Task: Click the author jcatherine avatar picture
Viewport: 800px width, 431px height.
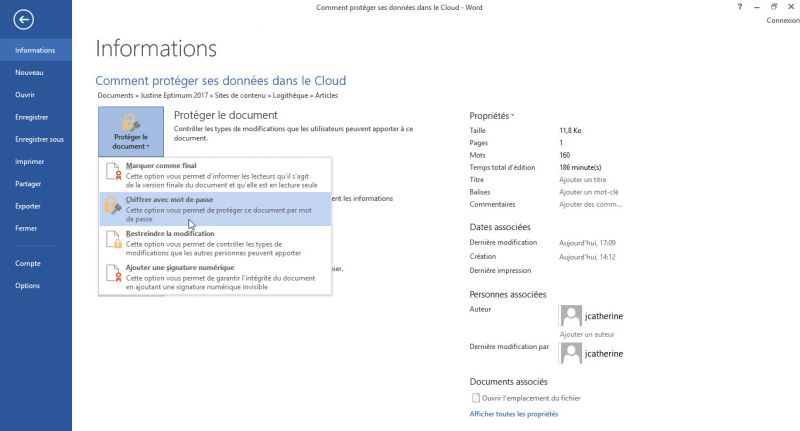Action: click(571, 316)
